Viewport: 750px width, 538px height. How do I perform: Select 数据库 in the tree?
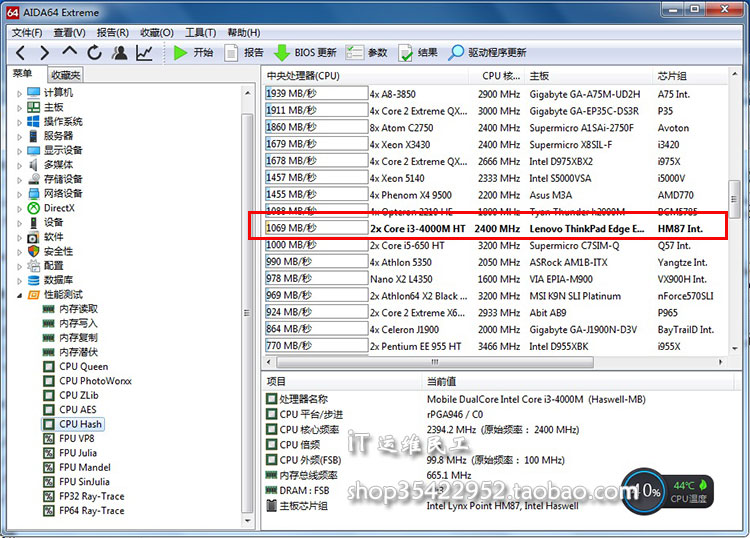(58, 280)
